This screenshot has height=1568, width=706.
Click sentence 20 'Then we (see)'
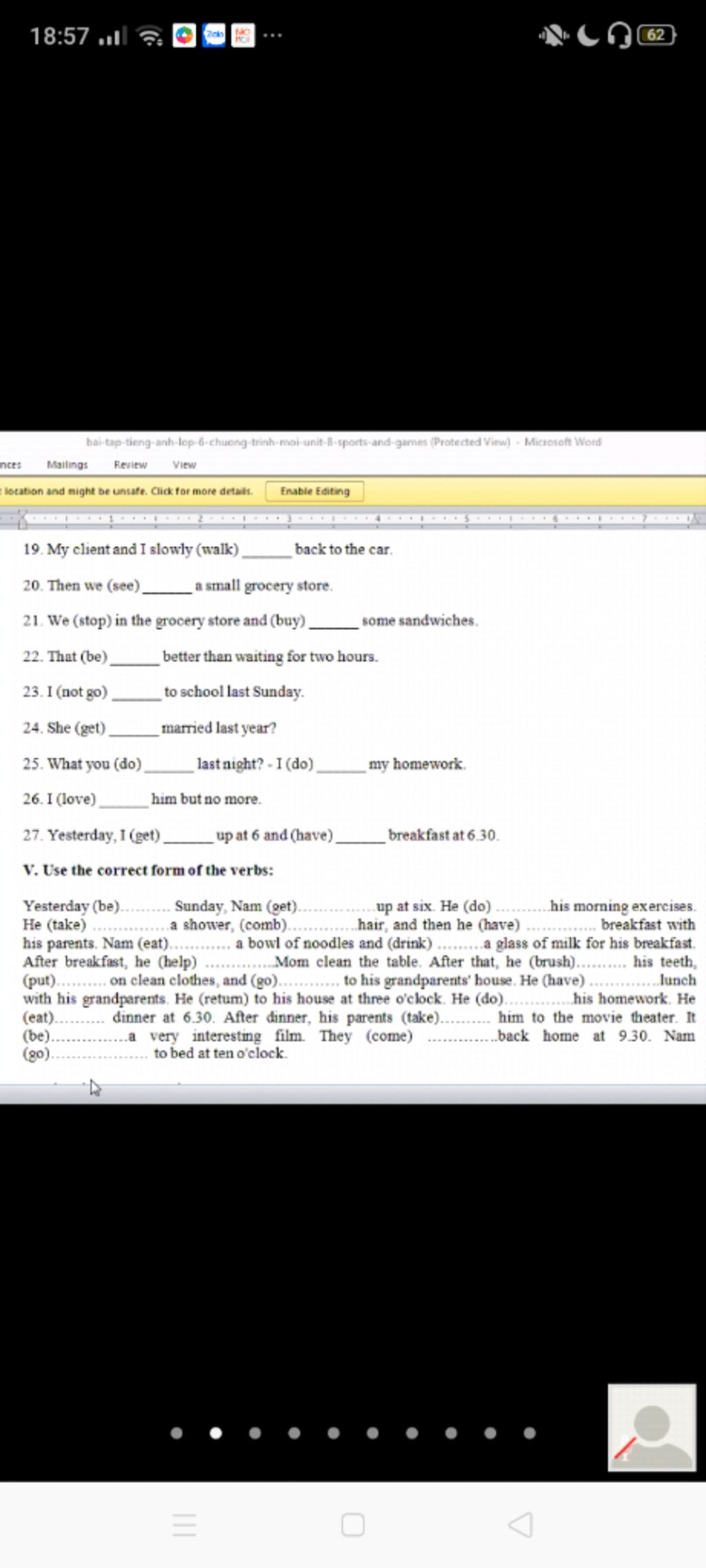coord(177,585)
